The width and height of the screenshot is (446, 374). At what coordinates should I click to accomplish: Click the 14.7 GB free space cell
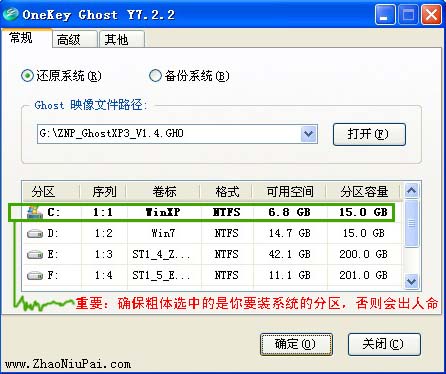pos(290,233)
